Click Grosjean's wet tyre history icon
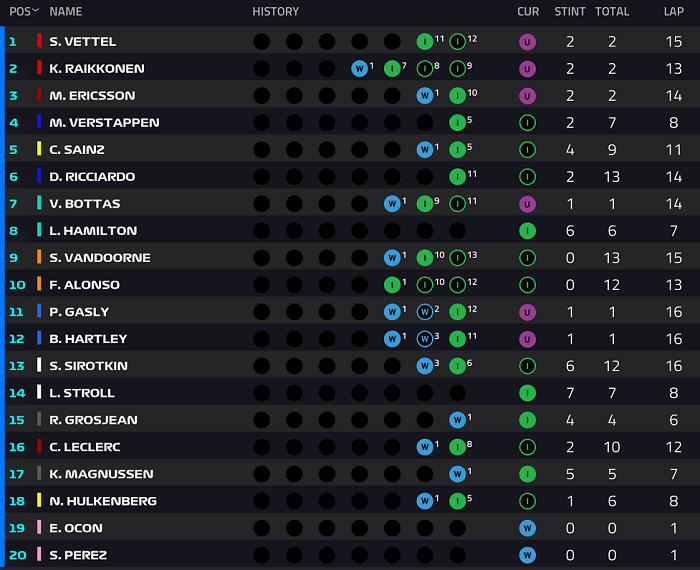 click(x=457, y=420)
